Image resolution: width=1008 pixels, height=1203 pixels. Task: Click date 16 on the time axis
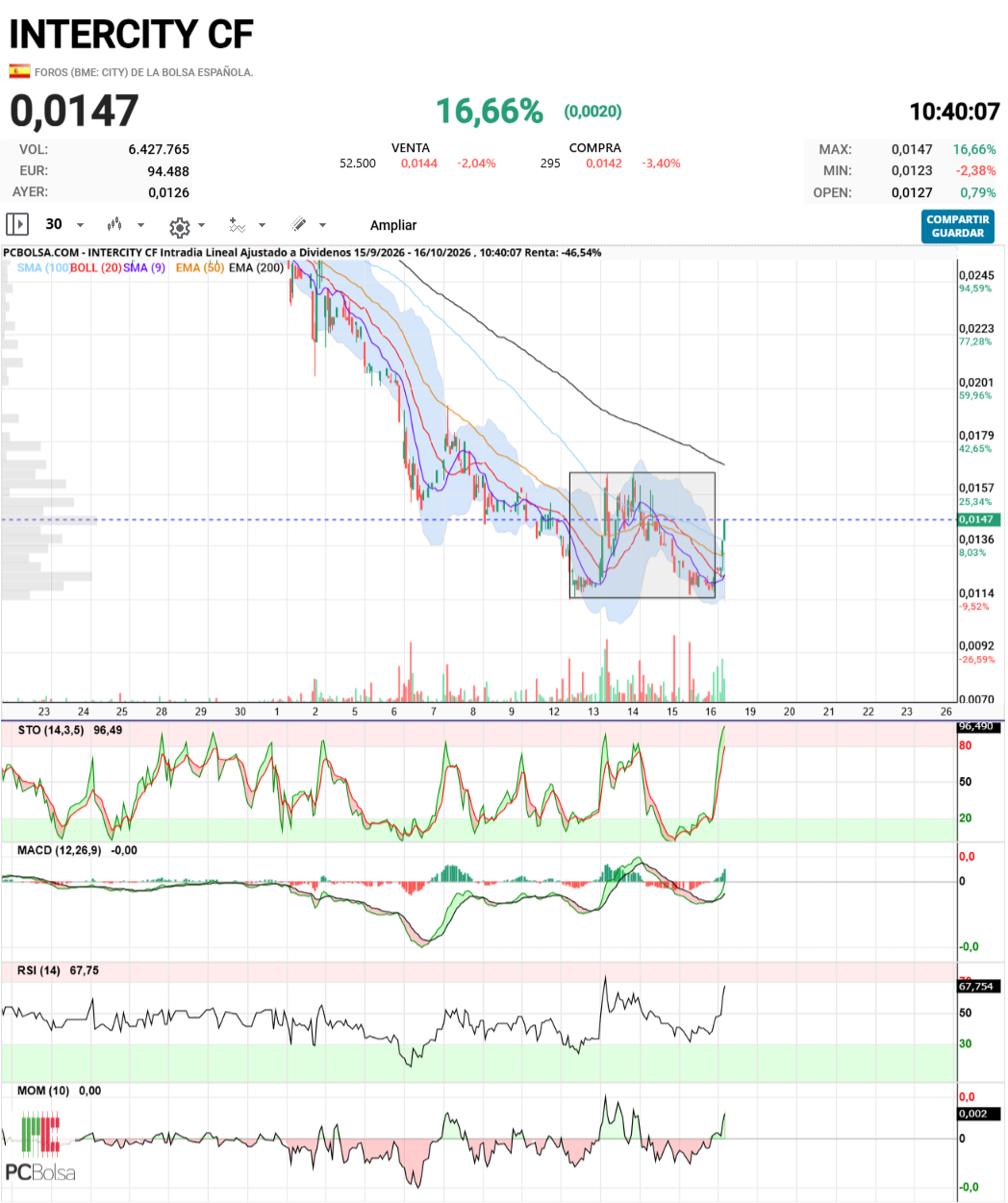tap(711, 712)
